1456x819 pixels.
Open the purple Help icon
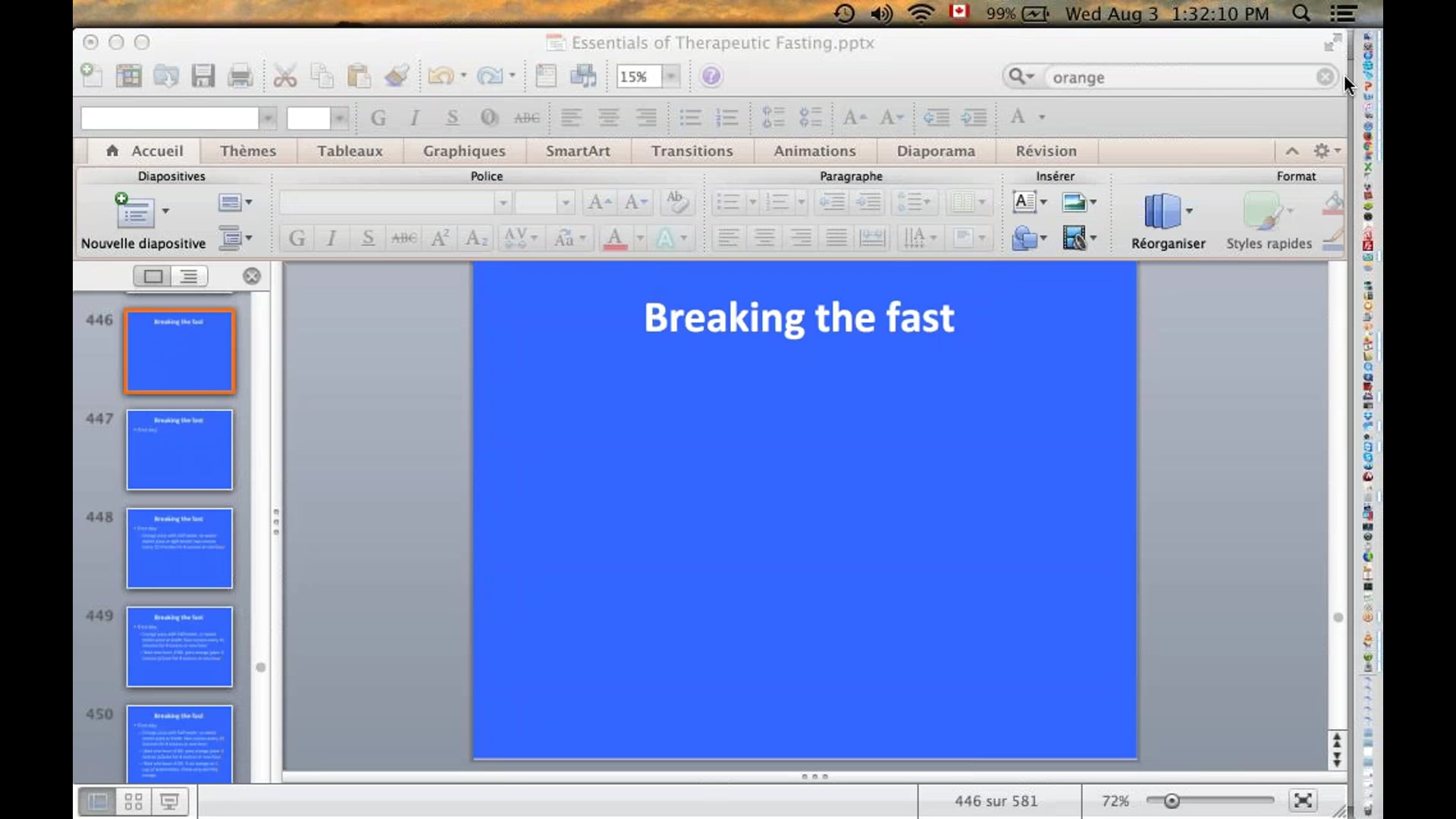[x=711, y=76]
